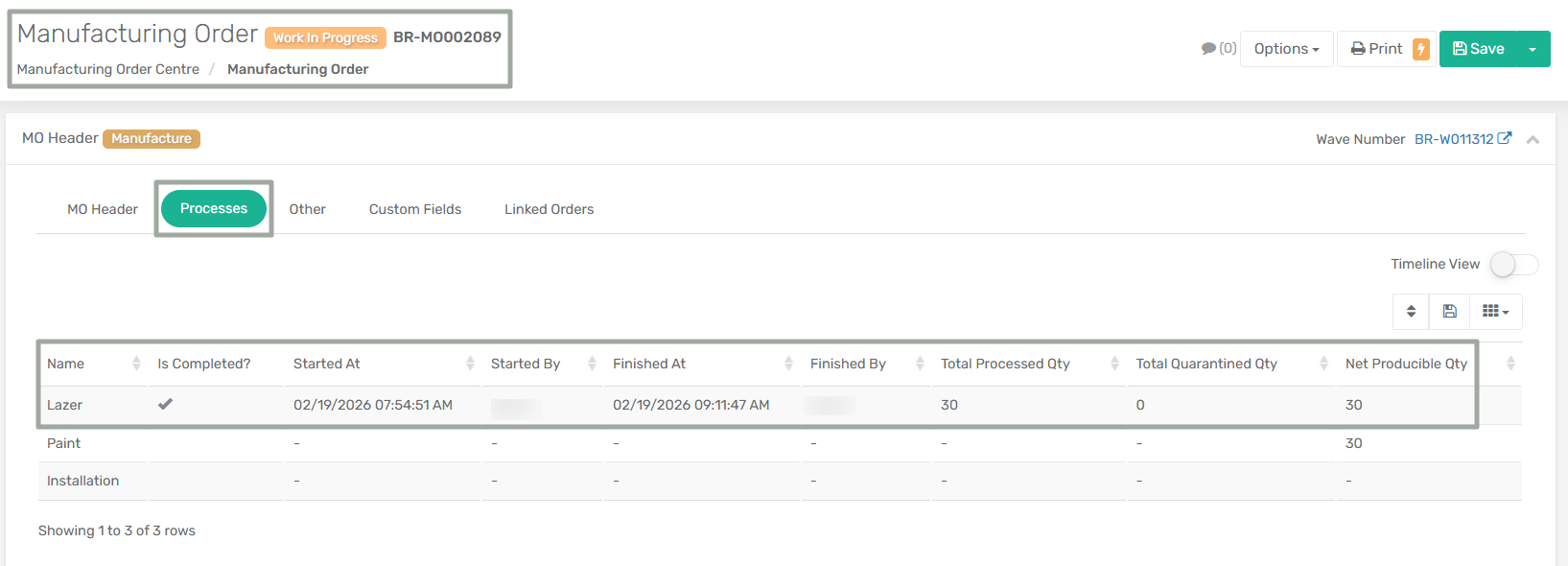
Task: Switch to the Custom Fields tab
Action: [415, 209]
